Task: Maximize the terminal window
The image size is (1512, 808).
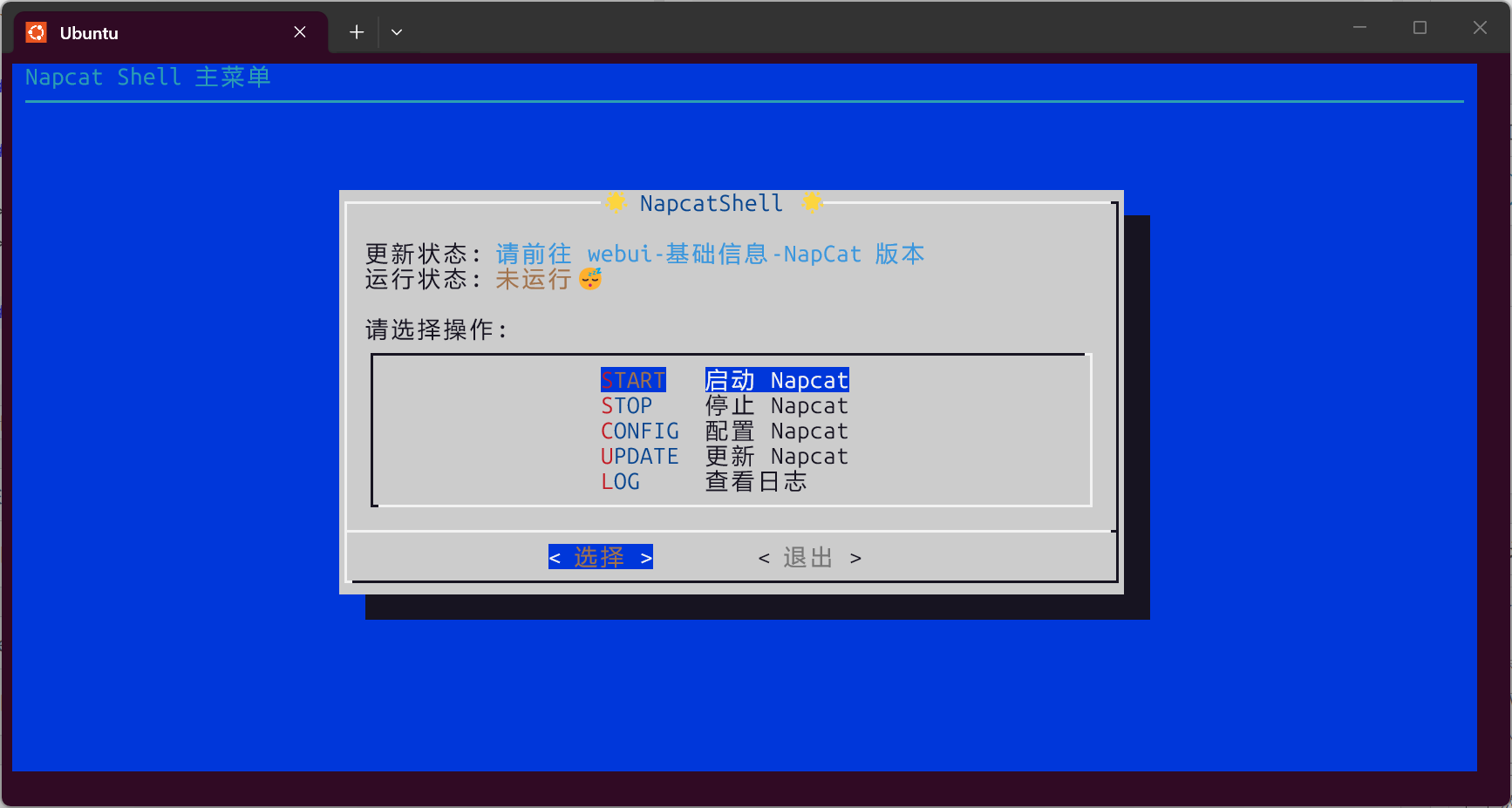Action: click(x=1420, y=28)
